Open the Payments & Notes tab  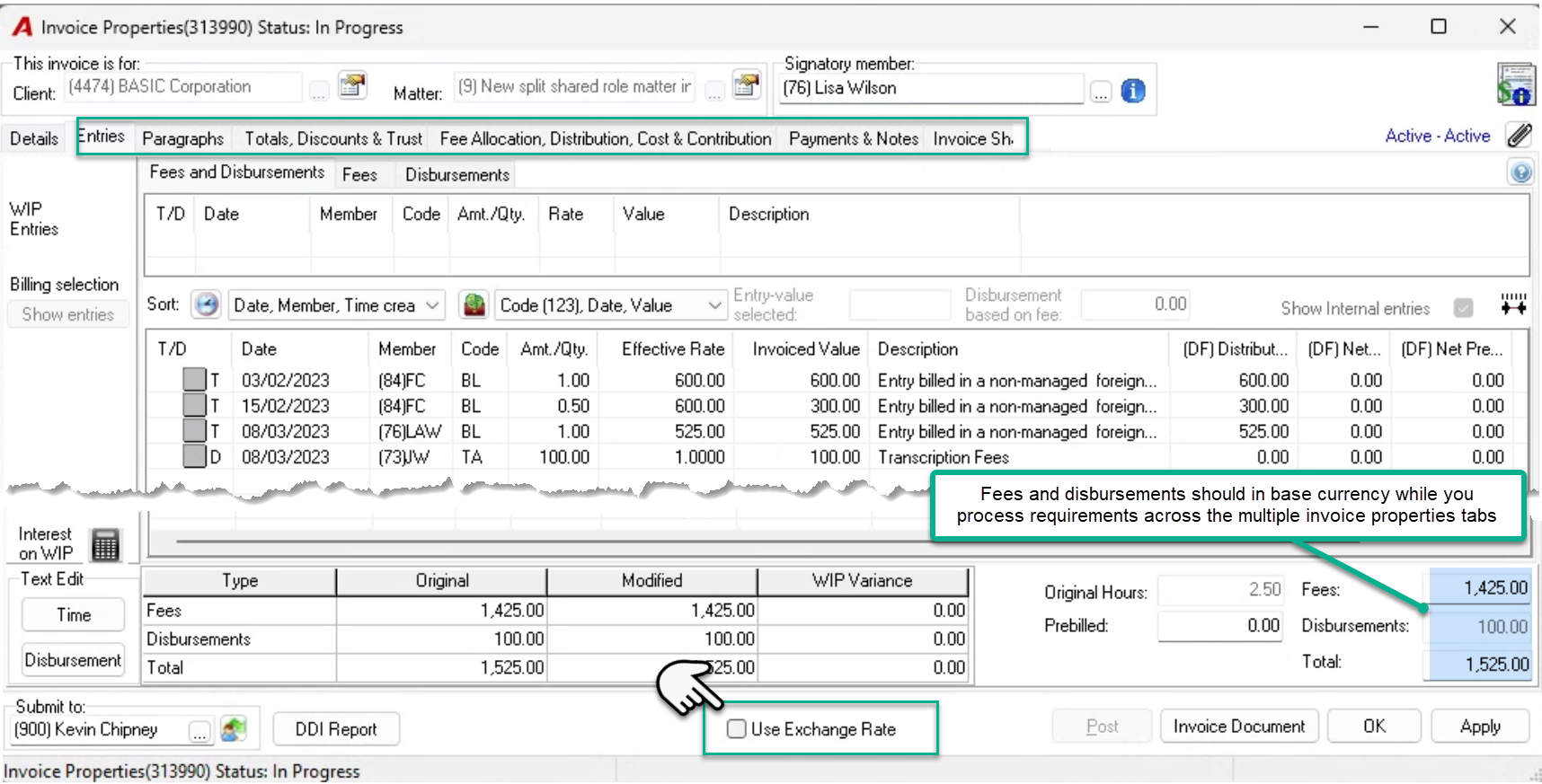853,138
